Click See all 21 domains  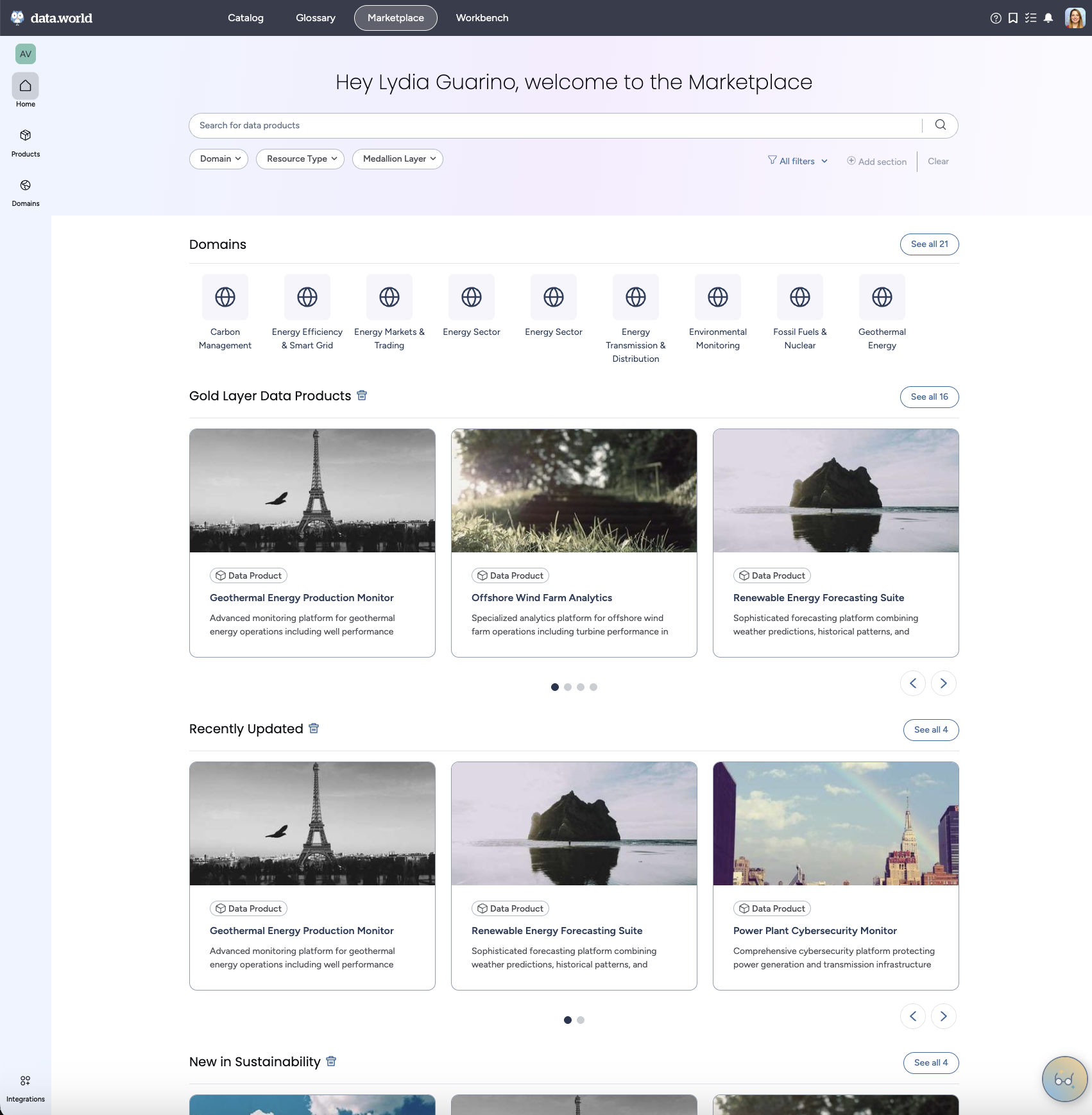[930, 244]
